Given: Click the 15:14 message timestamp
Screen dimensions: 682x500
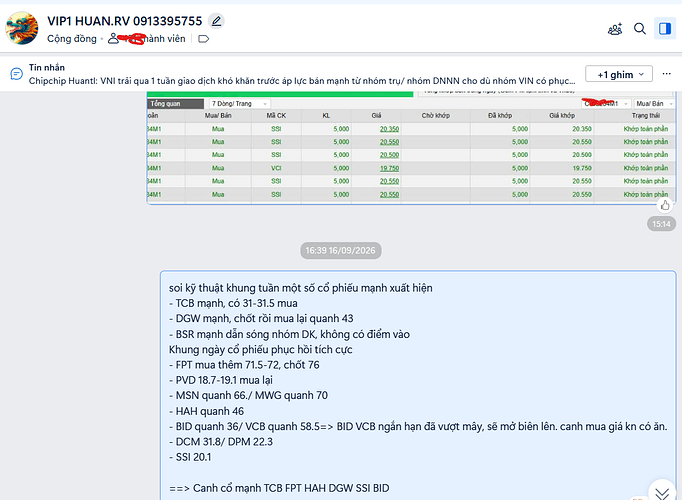Looking at the screenshot, I should pyautogui.click(x=661, y=224).
